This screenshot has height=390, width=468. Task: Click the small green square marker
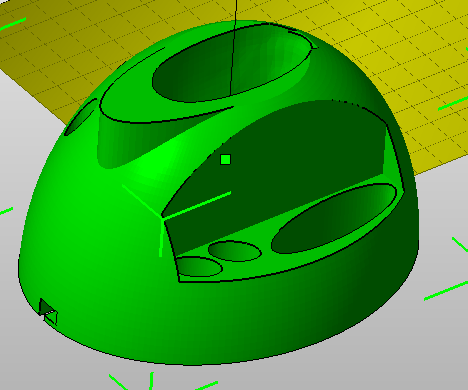pos(226,160)
